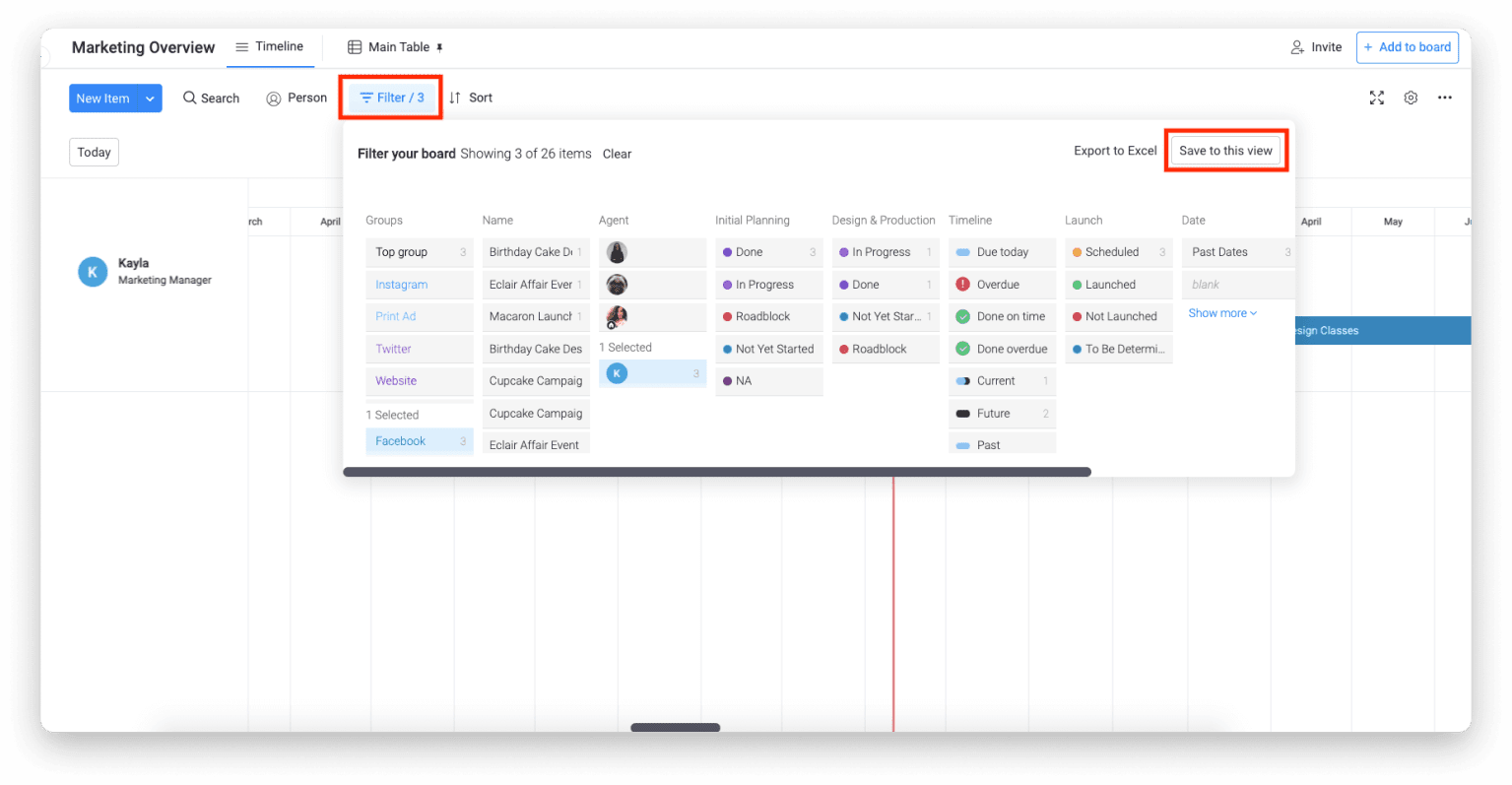Switch to the Timeline tab
This screenshot has width=1512, height=785.
point(270,46)
